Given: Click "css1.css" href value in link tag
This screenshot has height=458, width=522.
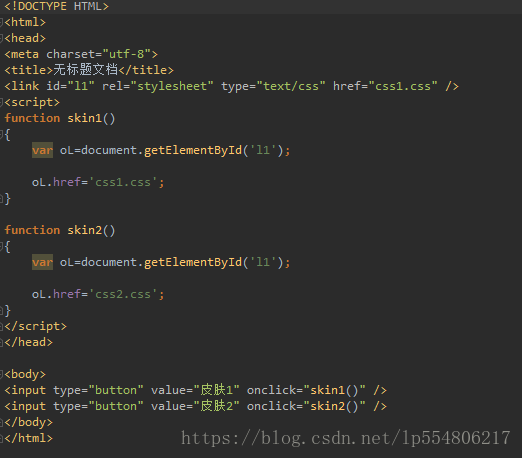Looking at the screenshot, I should (403, 86).
